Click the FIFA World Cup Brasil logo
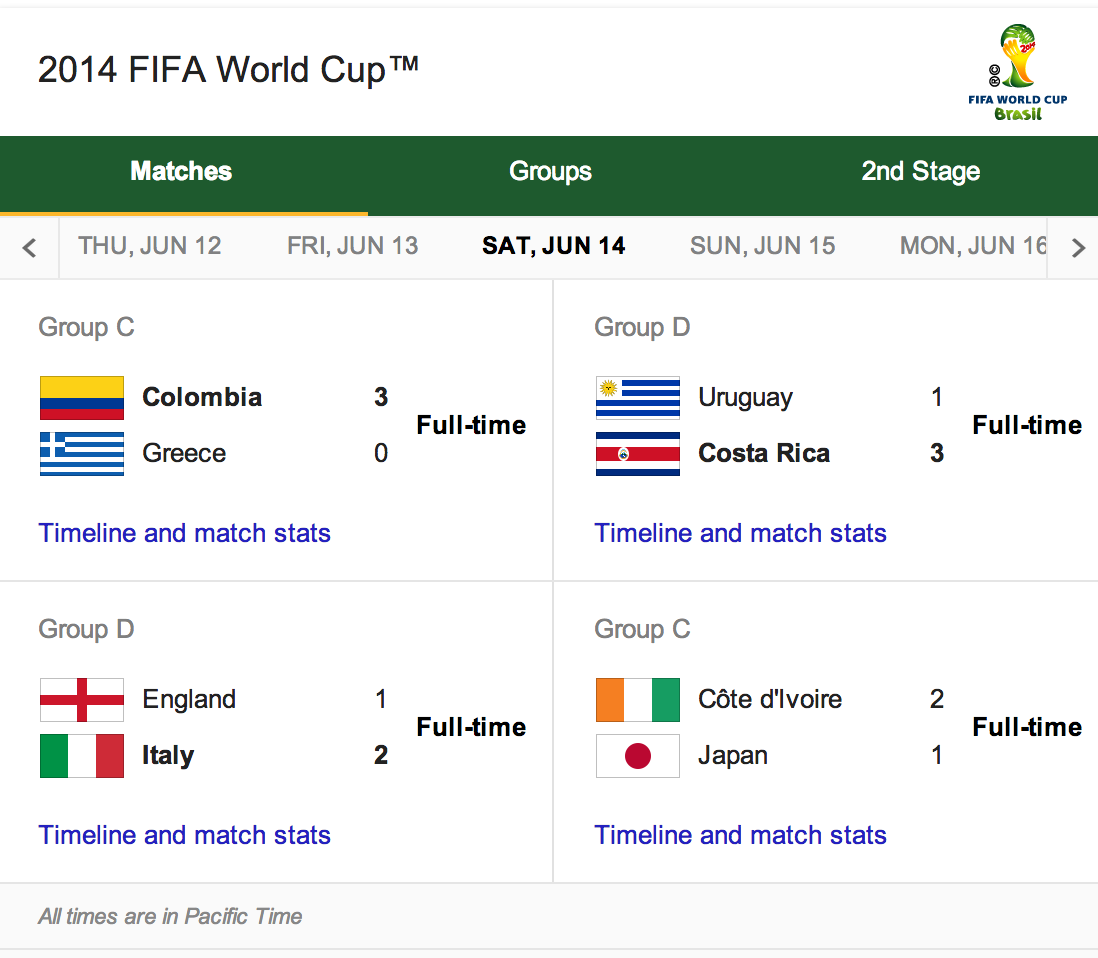Image resolution: width=1098 pixels, height=958 pixels. coord(1017,73)
